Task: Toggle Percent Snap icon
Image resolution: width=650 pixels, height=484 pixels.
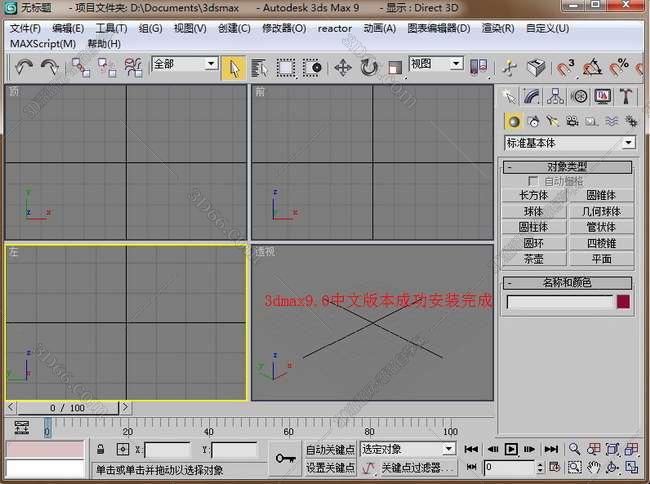Action: 618,68
